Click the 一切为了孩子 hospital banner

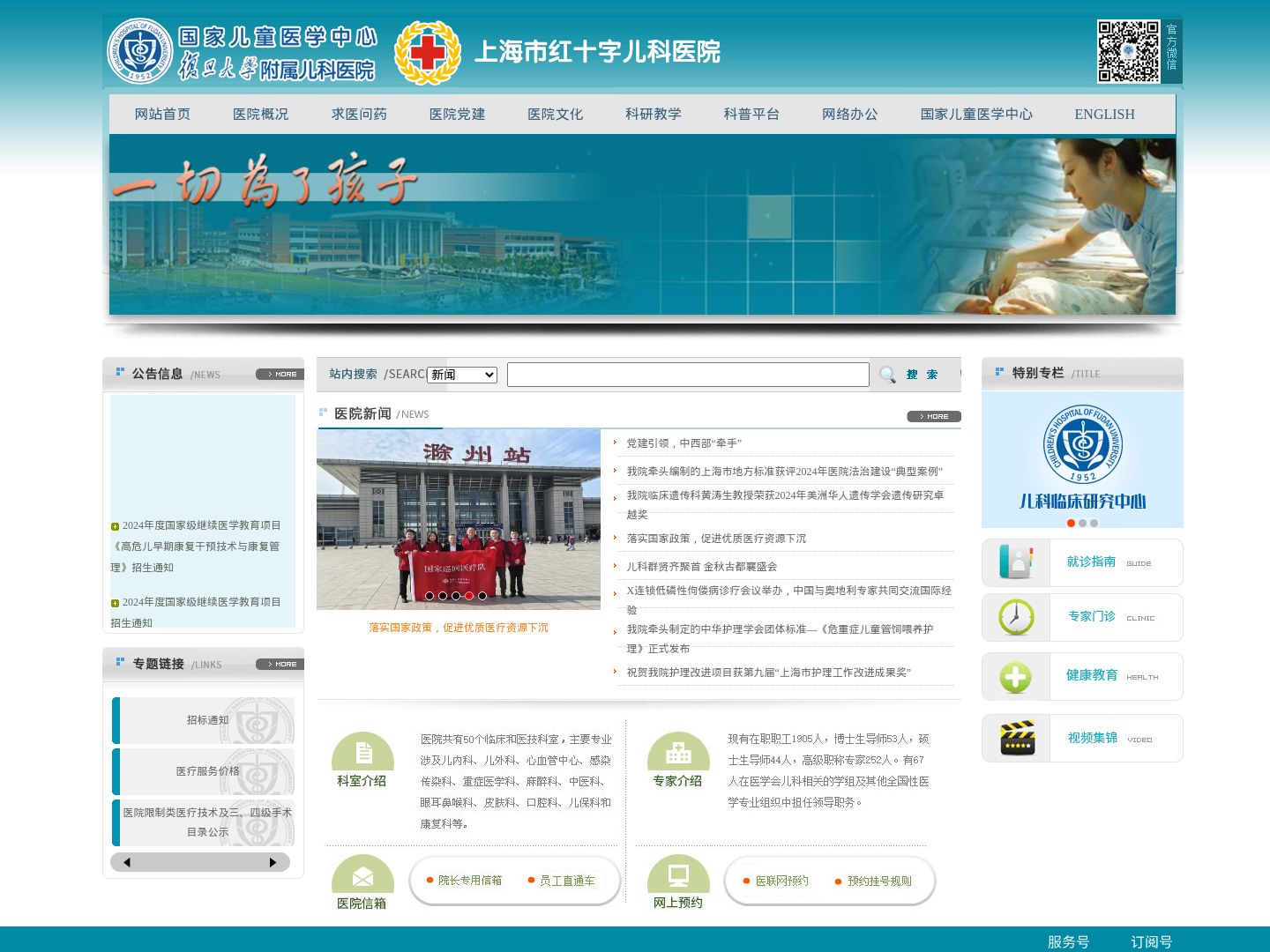click(642, 225)
